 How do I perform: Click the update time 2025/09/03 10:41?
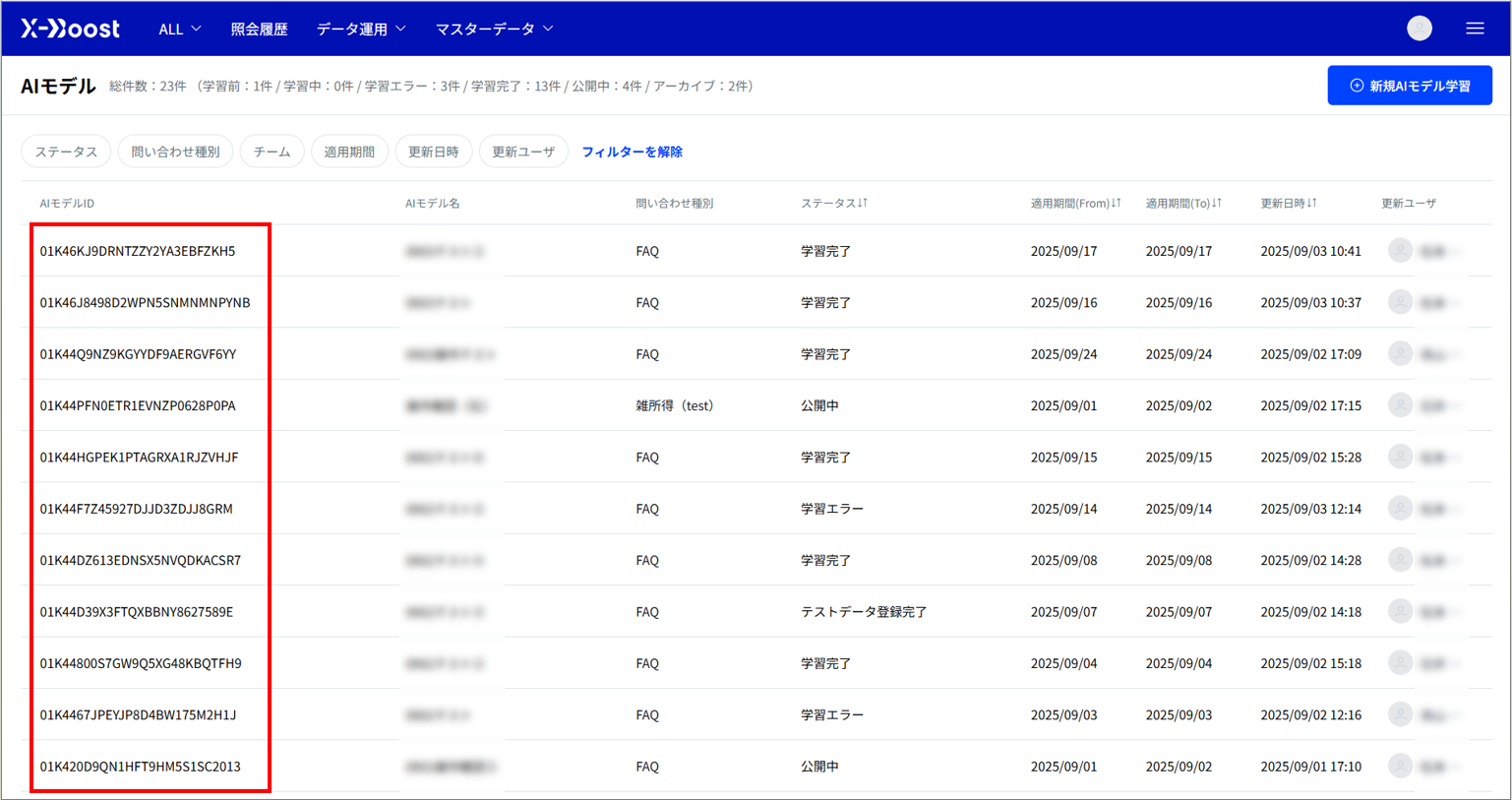pyautogui.click(x=1311, y=251)
